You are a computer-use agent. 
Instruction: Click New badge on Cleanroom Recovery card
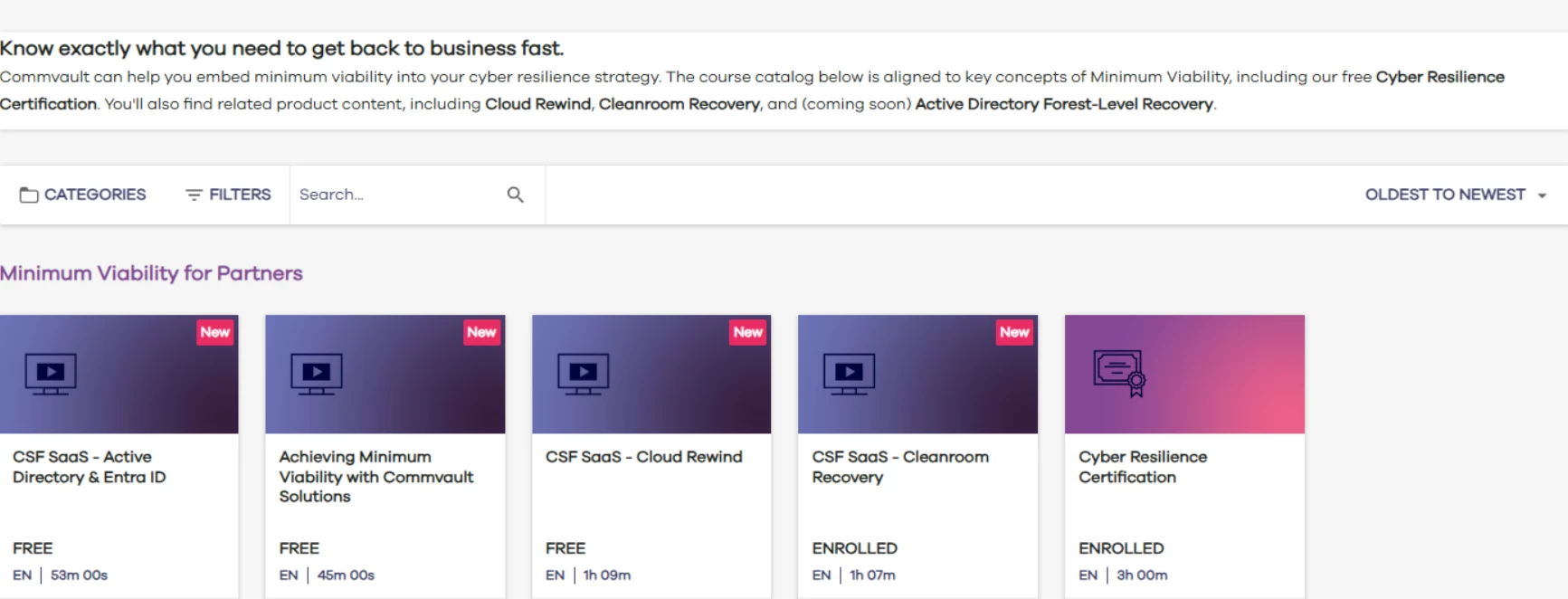1014,332
